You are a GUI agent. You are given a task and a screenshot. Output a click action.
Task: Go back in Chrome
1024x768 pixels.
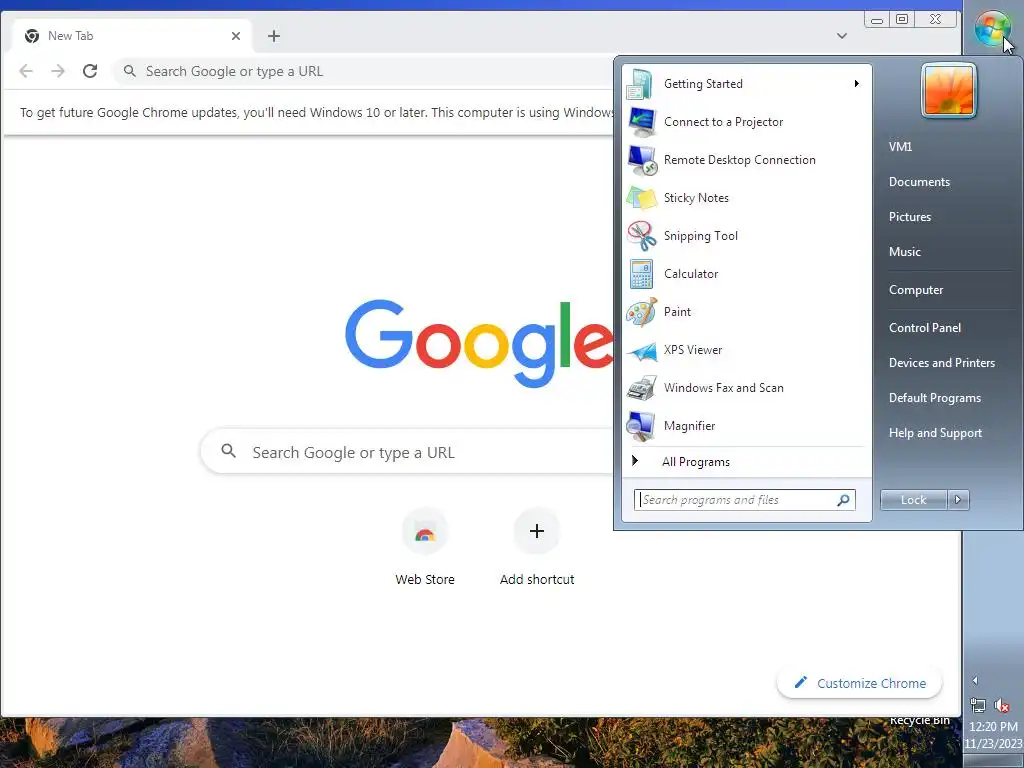(x=25, y=71)
